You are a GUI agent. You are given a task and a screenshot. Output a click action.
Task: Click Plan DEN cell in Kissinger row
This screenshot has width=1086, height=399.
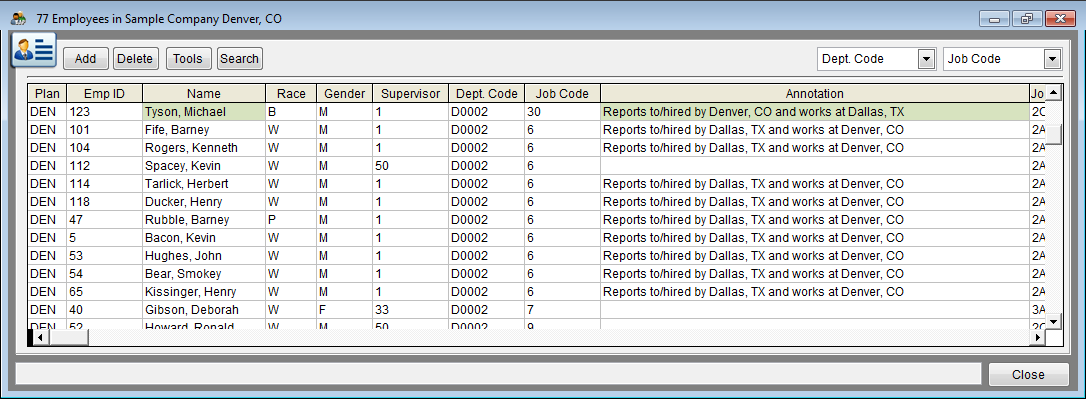pos(47,292)
